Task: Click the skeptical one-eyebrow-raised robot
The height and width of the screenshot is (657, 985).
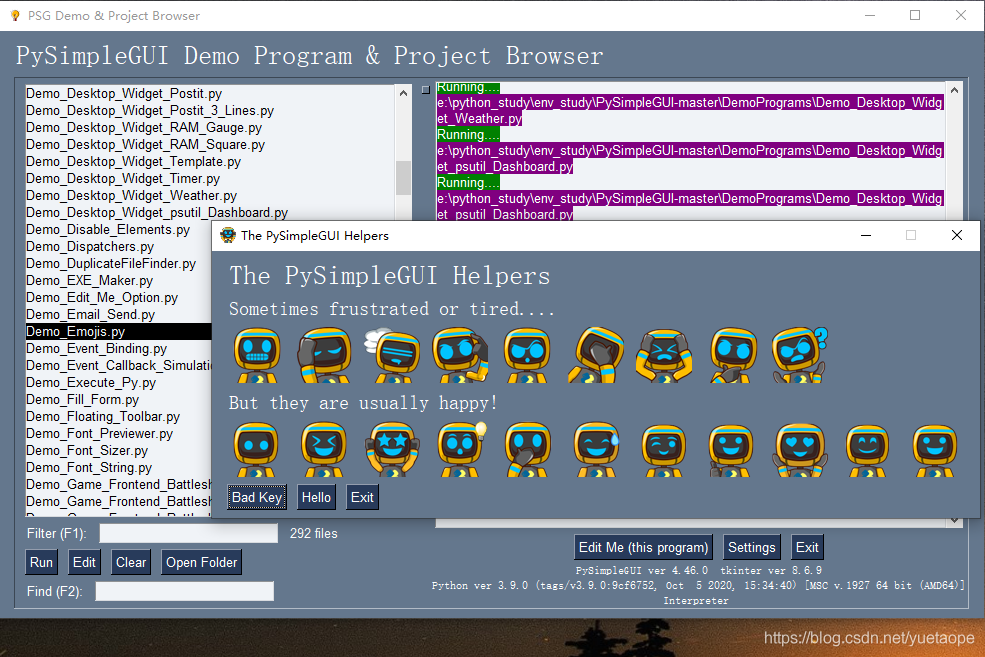Action: tap(527, 355)
